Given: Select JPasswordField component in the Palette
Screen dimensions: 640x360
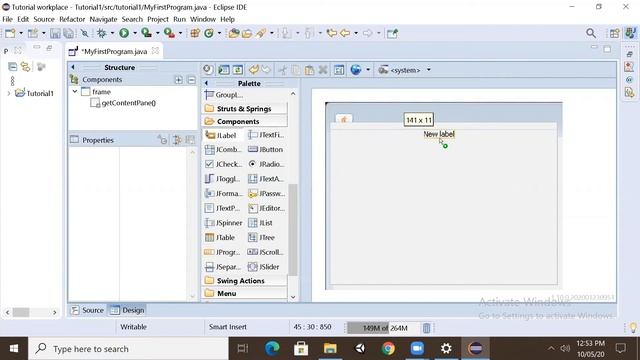Looking at the screenshot, I should coord(267,193).
